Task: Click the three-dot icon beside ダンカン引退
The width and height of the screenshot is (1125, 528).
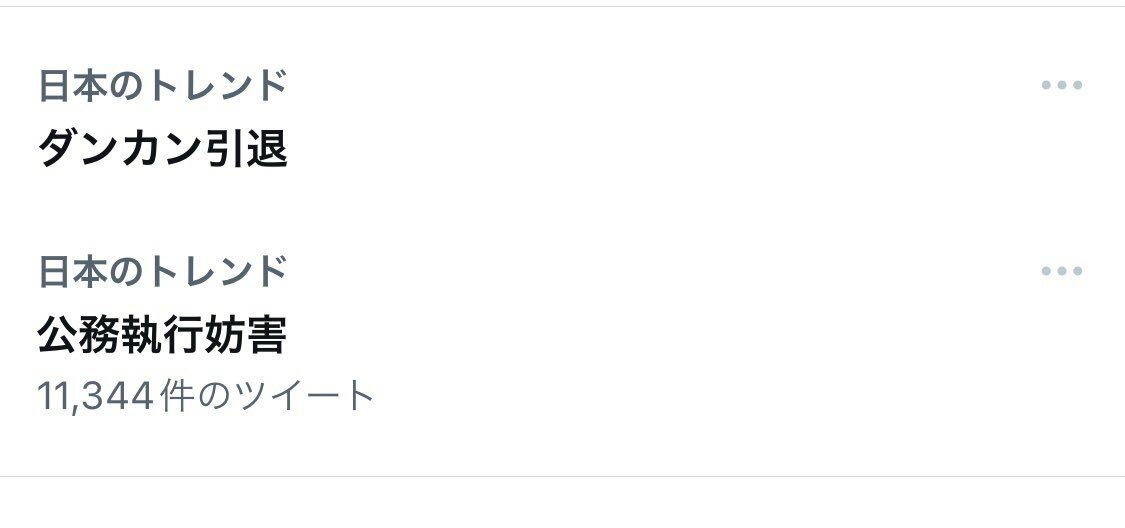Action: click(1061, 86)
